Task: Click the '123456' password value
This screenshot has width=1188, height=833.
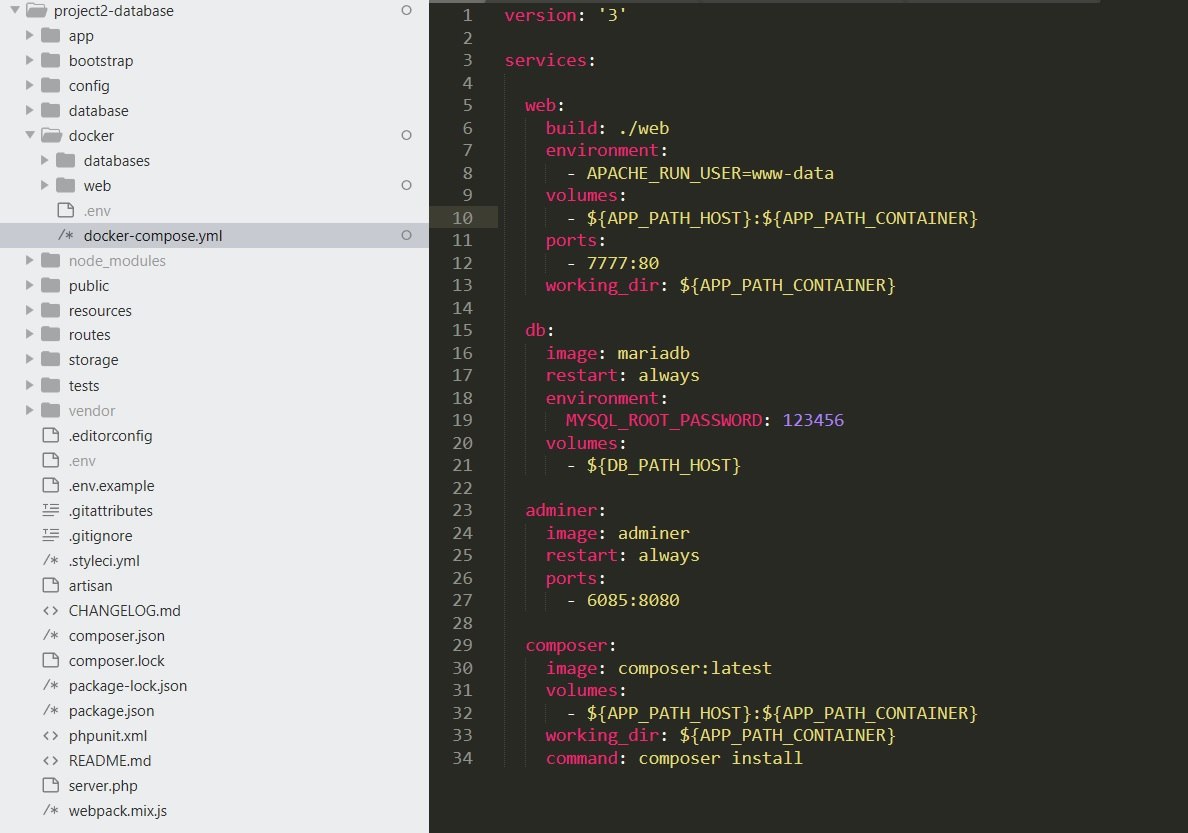Action: (x=813, y=421)
